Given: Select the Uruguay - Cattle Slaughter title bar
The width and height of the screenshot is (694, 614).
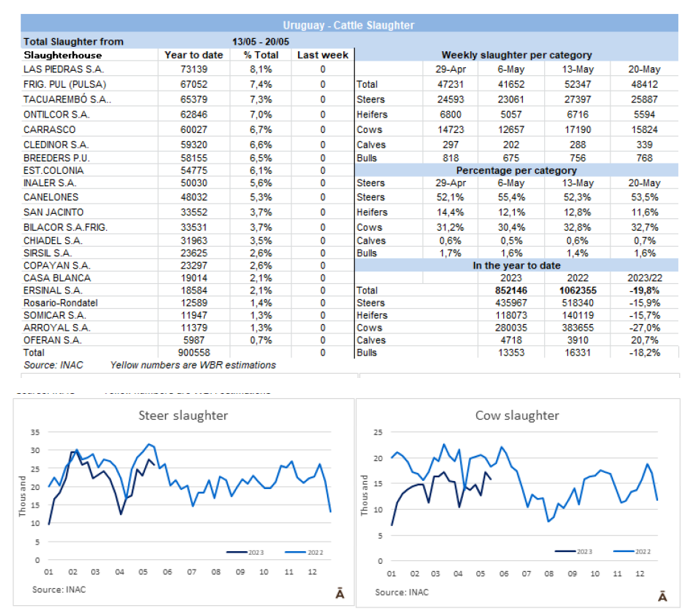Looking at the screenshot, I should 346,25.
